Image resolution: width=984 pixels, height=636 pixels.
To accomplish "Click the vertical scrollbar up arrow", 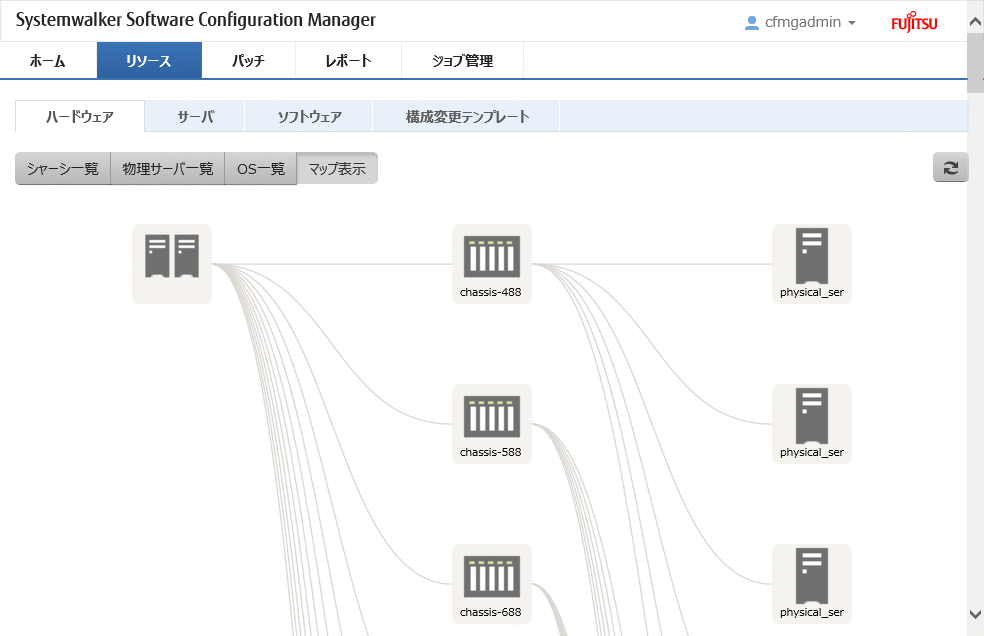I will 975,22.
